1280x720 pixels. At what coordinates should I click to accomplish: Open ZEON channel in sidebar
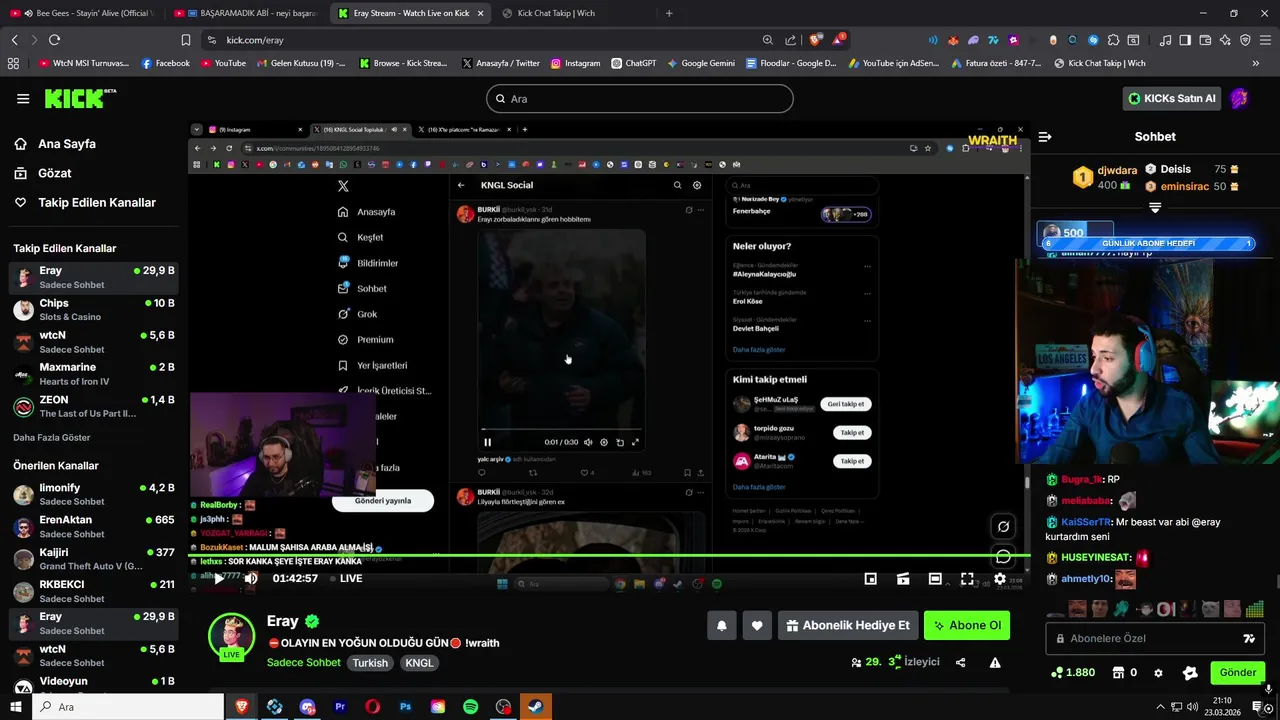[x=94, y=406]
